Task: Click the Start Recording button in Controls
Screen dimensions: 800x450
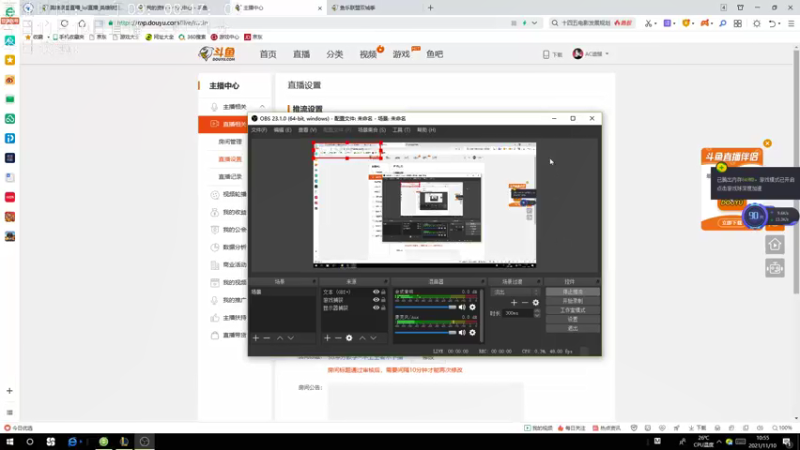Action: pyautogui.click(x=572, y=301)
